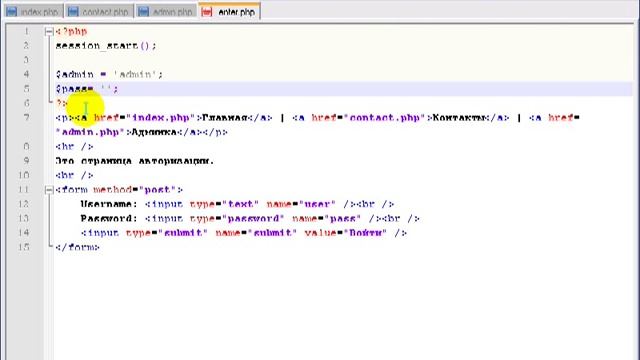Collapse the form block fold at line 11

49,189
